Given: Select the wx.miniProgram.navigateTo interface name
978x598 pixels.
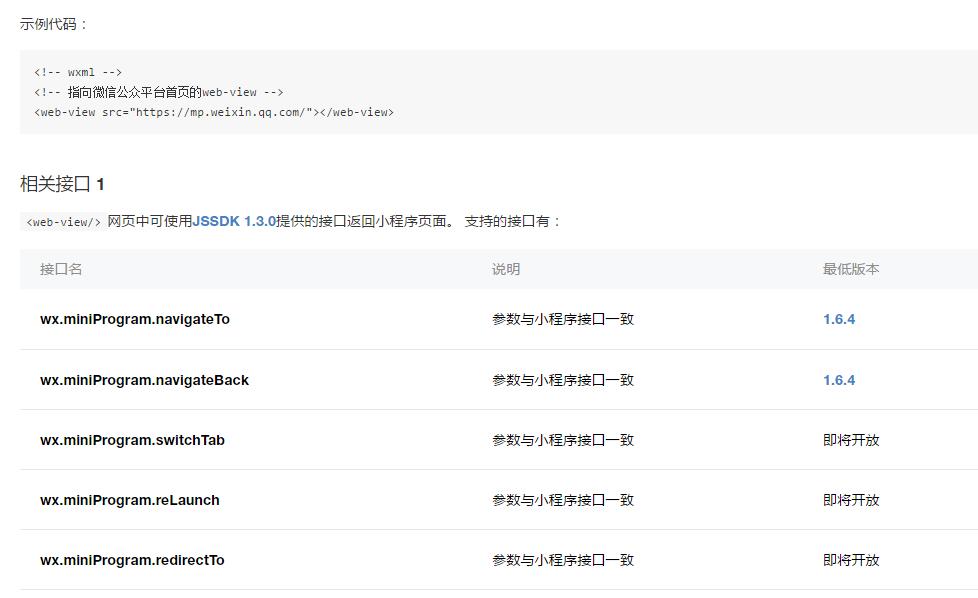Looking at the screenshot, I should click(x=135, y=319).
